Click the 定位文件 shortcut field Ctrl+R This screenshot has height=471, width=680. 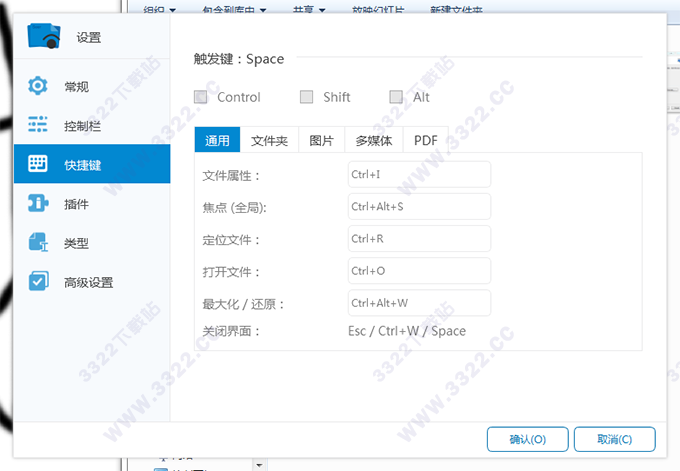[x=419, y=239]
